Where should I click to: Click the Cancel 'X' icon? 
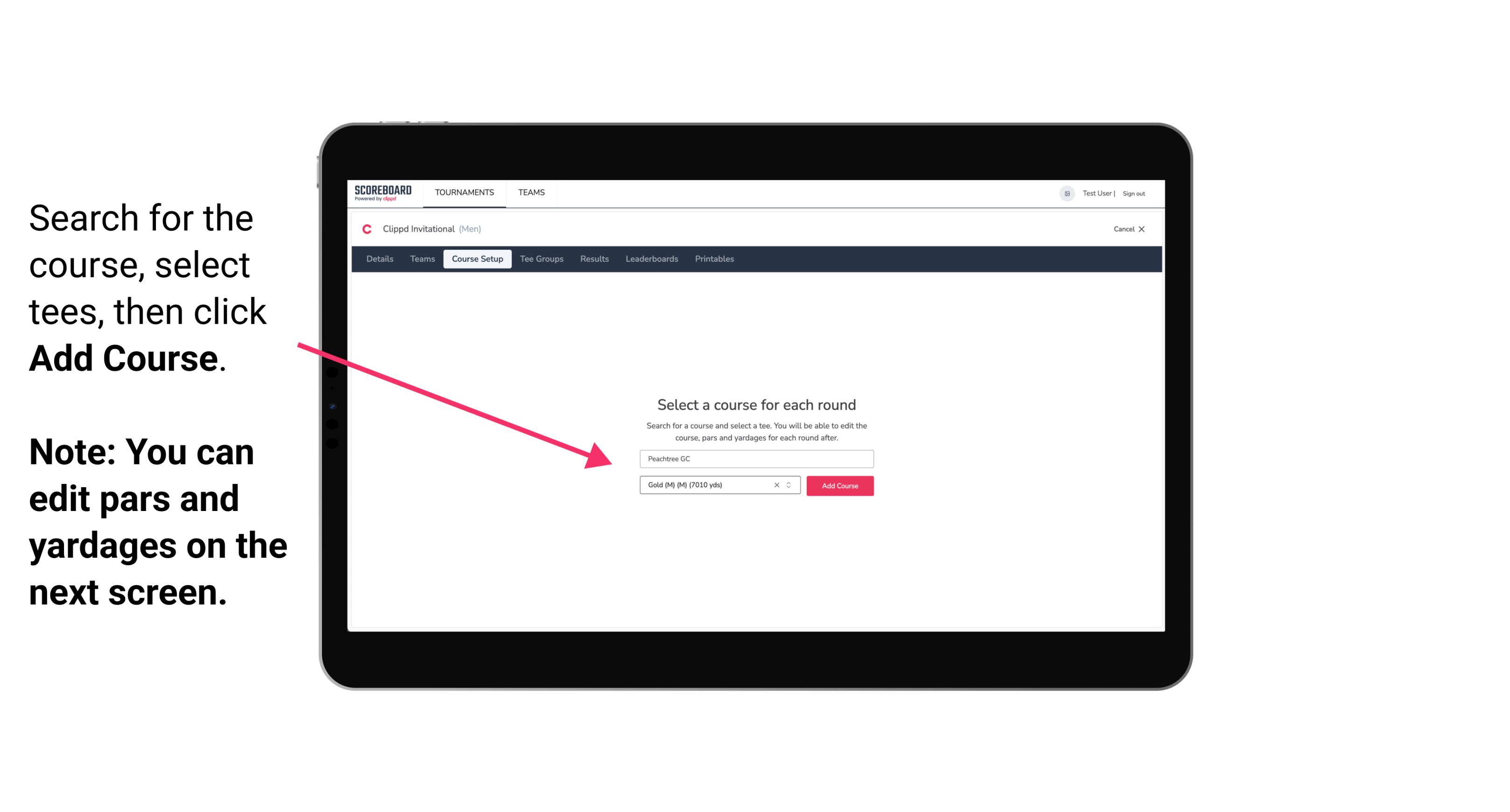click(1145, 229)
